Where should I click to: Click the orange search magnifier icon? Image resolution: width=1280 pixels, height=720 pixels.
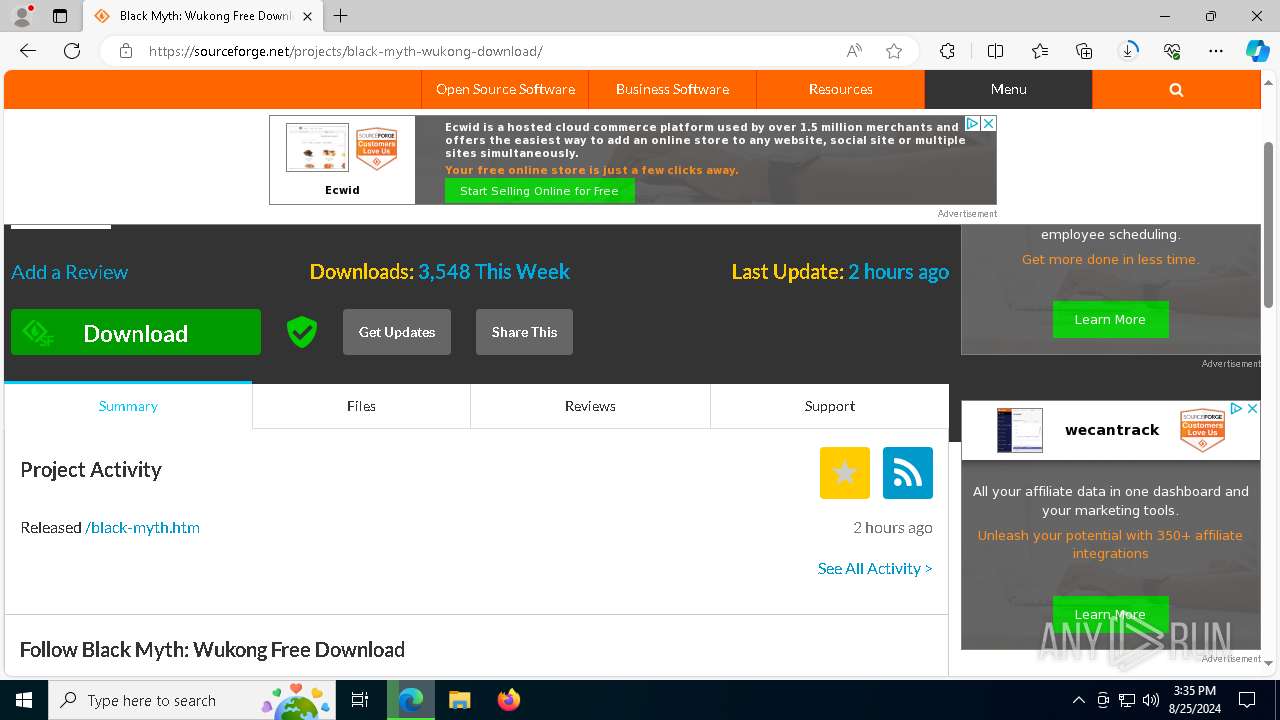pyautogui.click(x=1176, y=89)
